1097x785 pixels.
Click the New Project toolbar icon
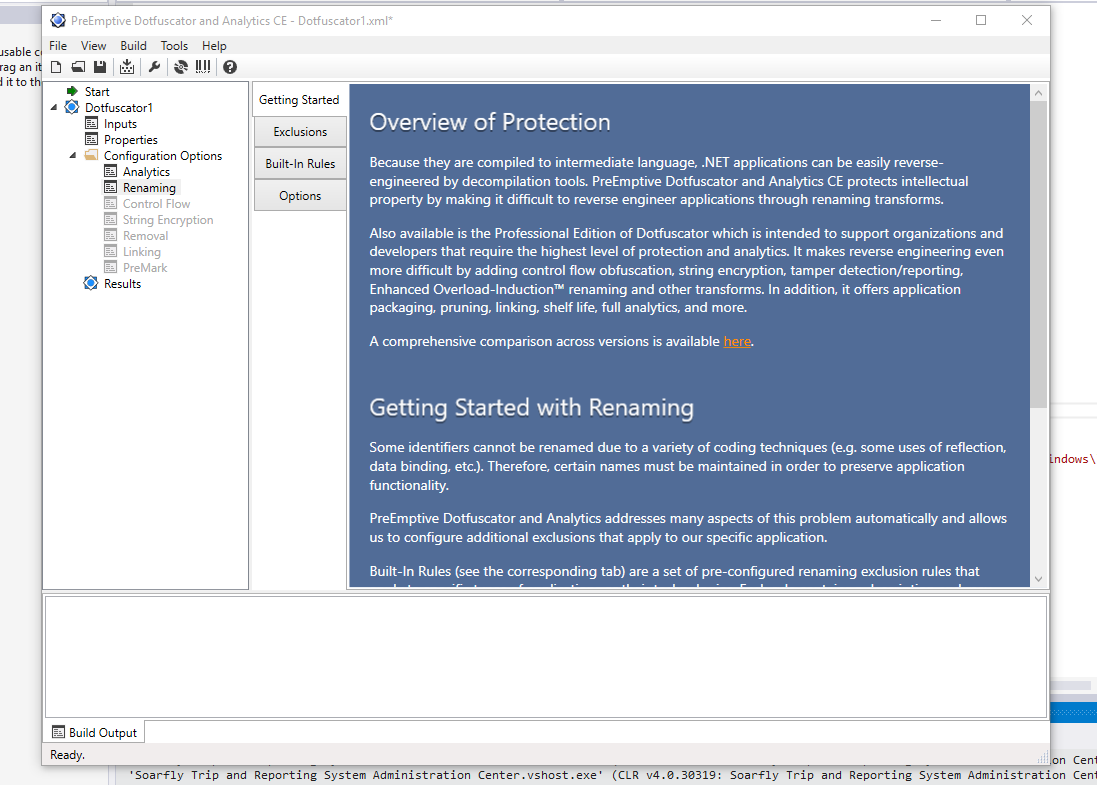coord(57,67)
